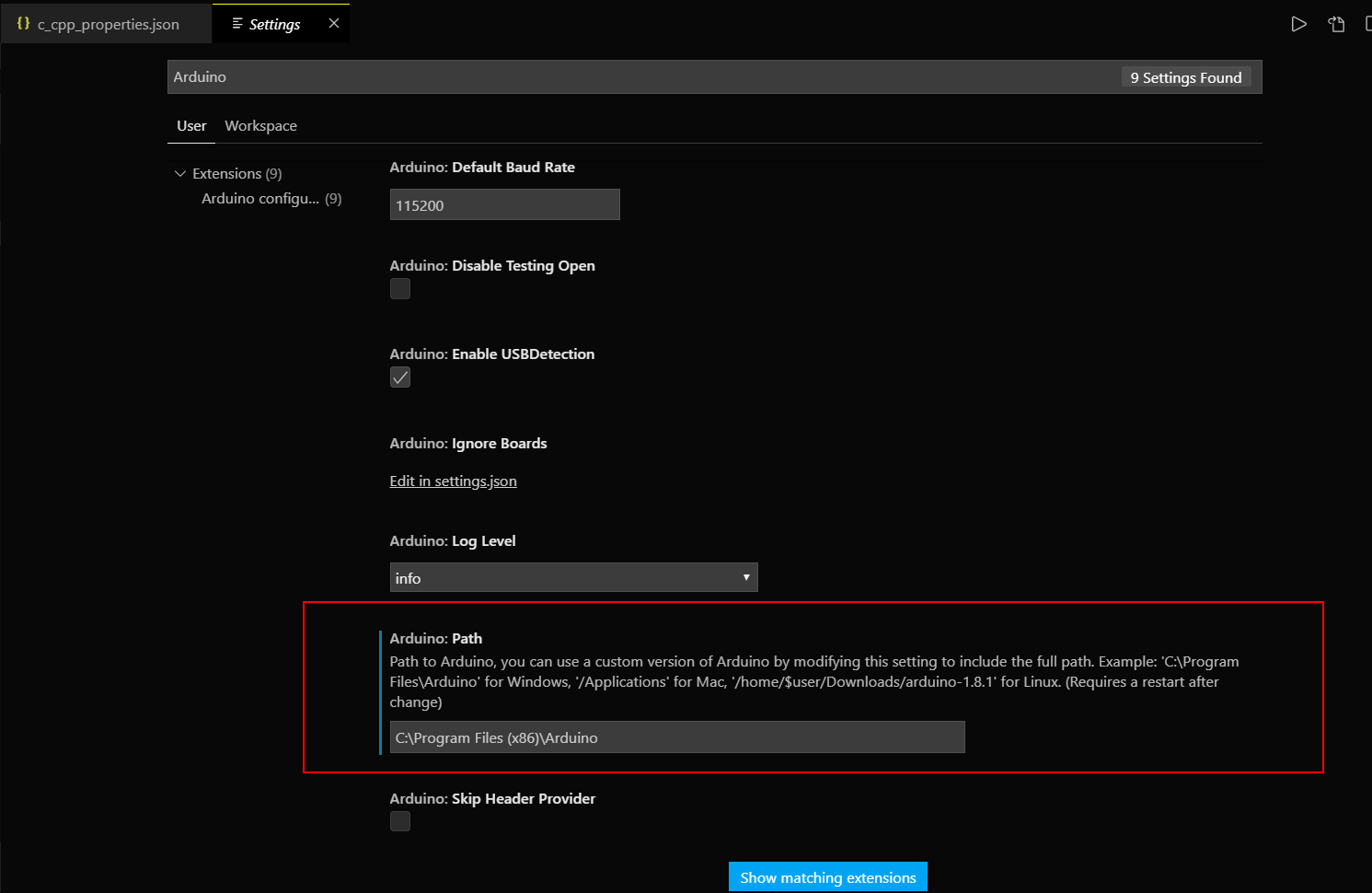This screenshot has width=1372, height=893.
Task: Run the file with the play icon
Action: pyautogui.click(x=1298, y=24)
